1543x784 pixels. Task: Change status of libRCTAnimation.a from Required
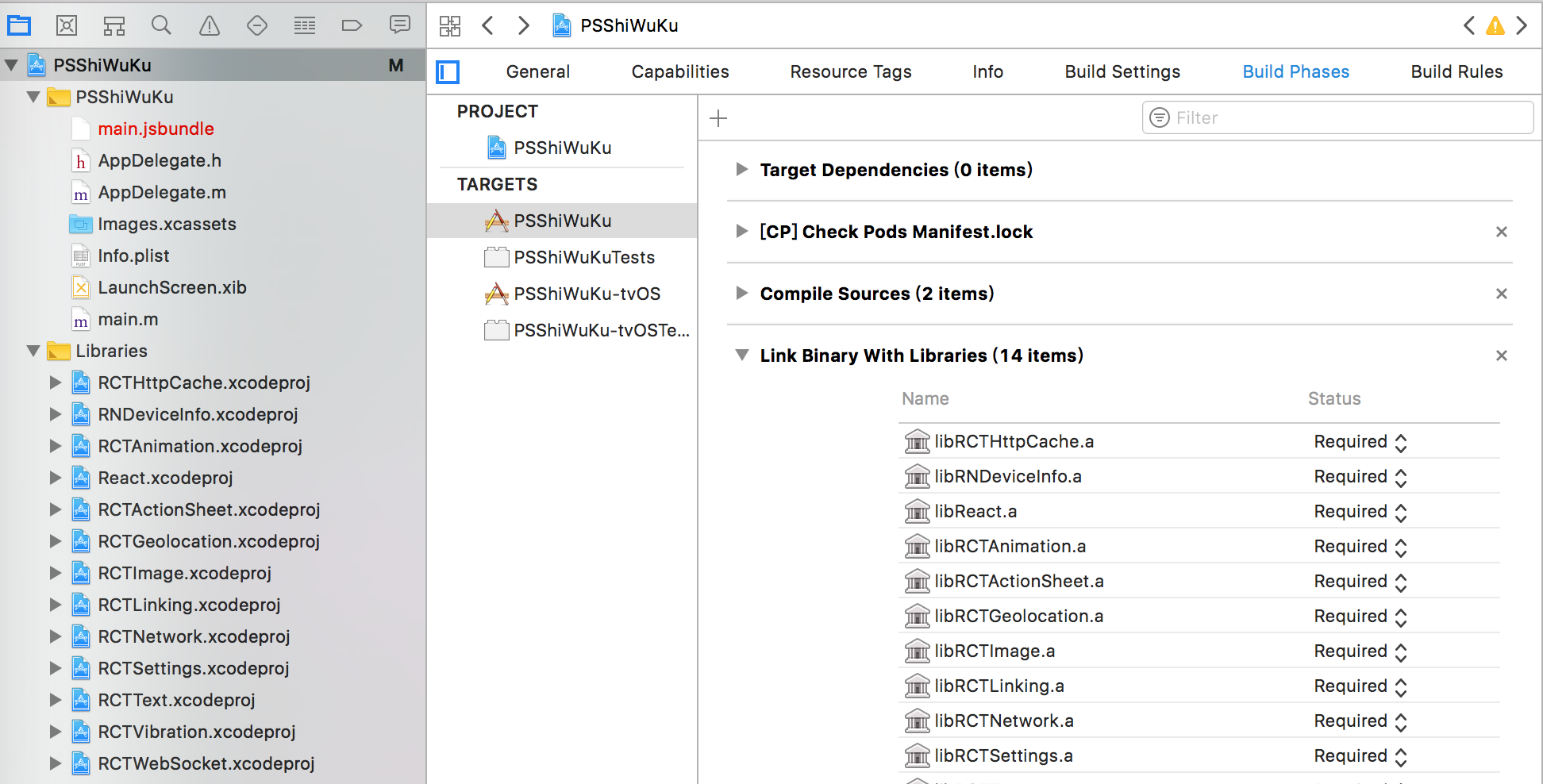click(x=1360, y=547)
